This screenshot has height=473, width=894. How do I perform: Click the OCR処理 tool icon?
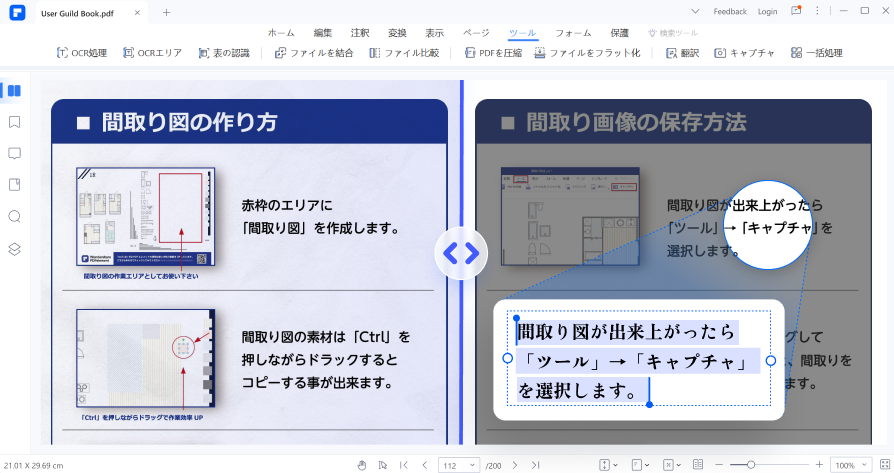62,53
